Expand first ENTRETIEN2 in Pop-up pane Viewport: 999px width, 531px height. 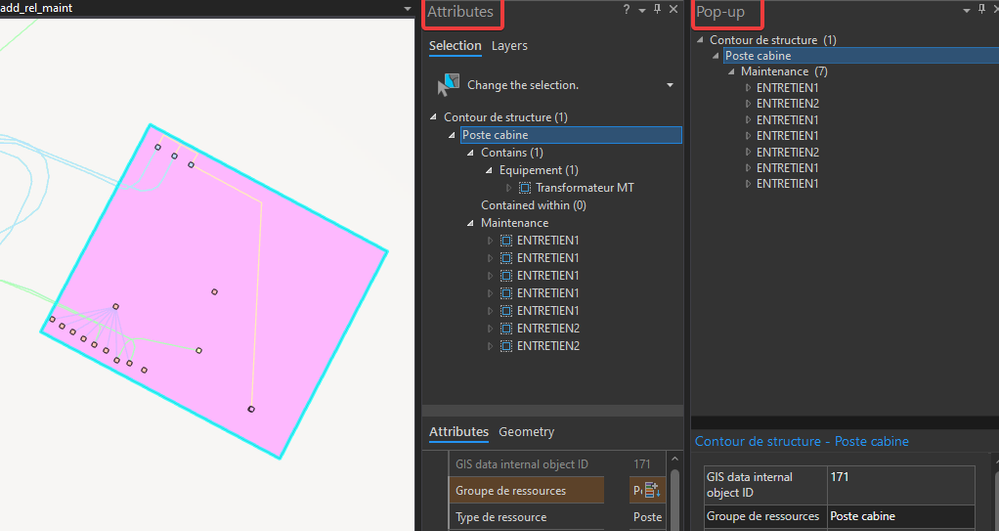tap(748, 104)
